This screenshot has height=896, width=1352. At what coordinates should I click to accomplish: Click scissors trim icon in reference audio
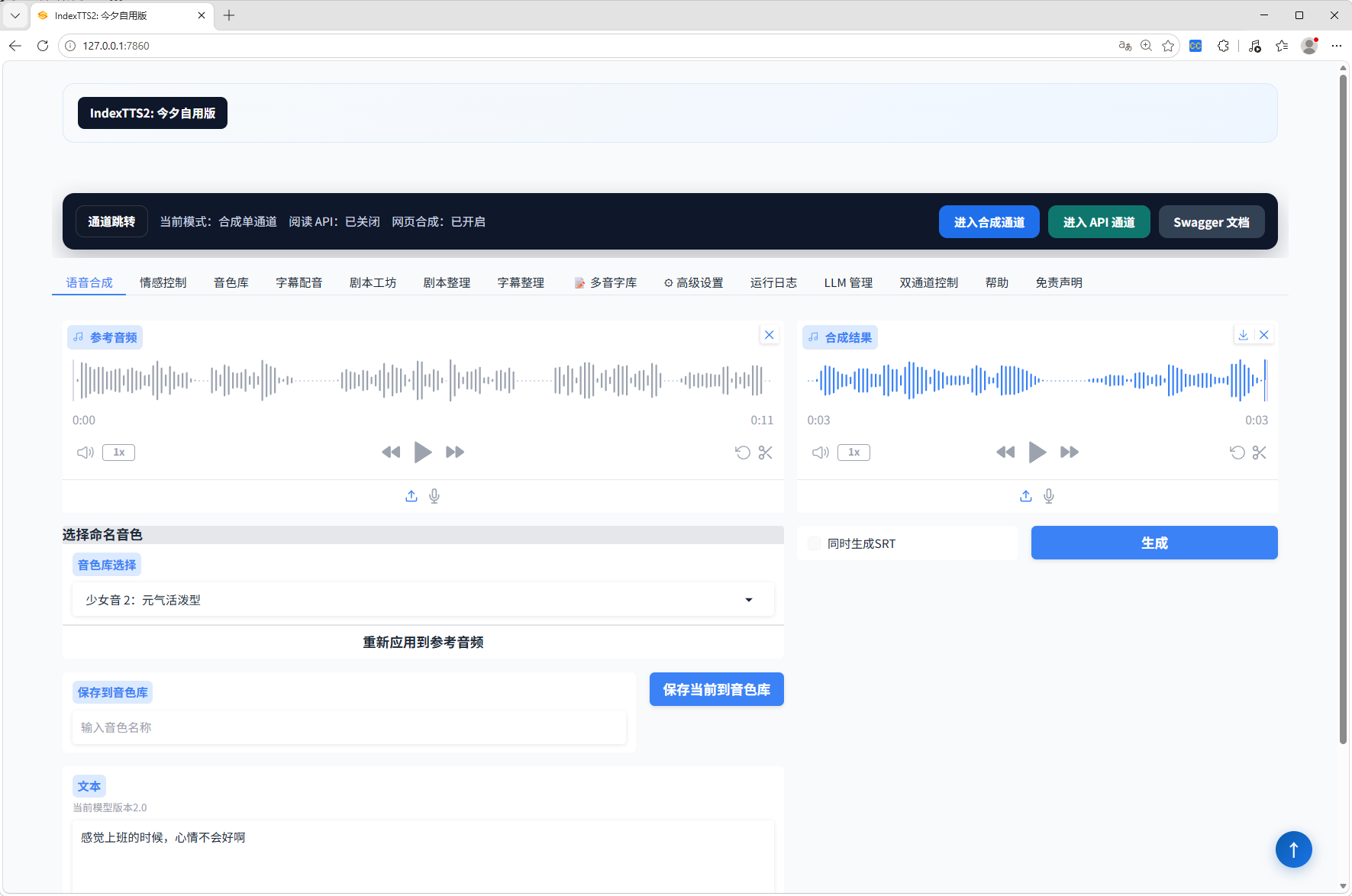tap(766, 453)
